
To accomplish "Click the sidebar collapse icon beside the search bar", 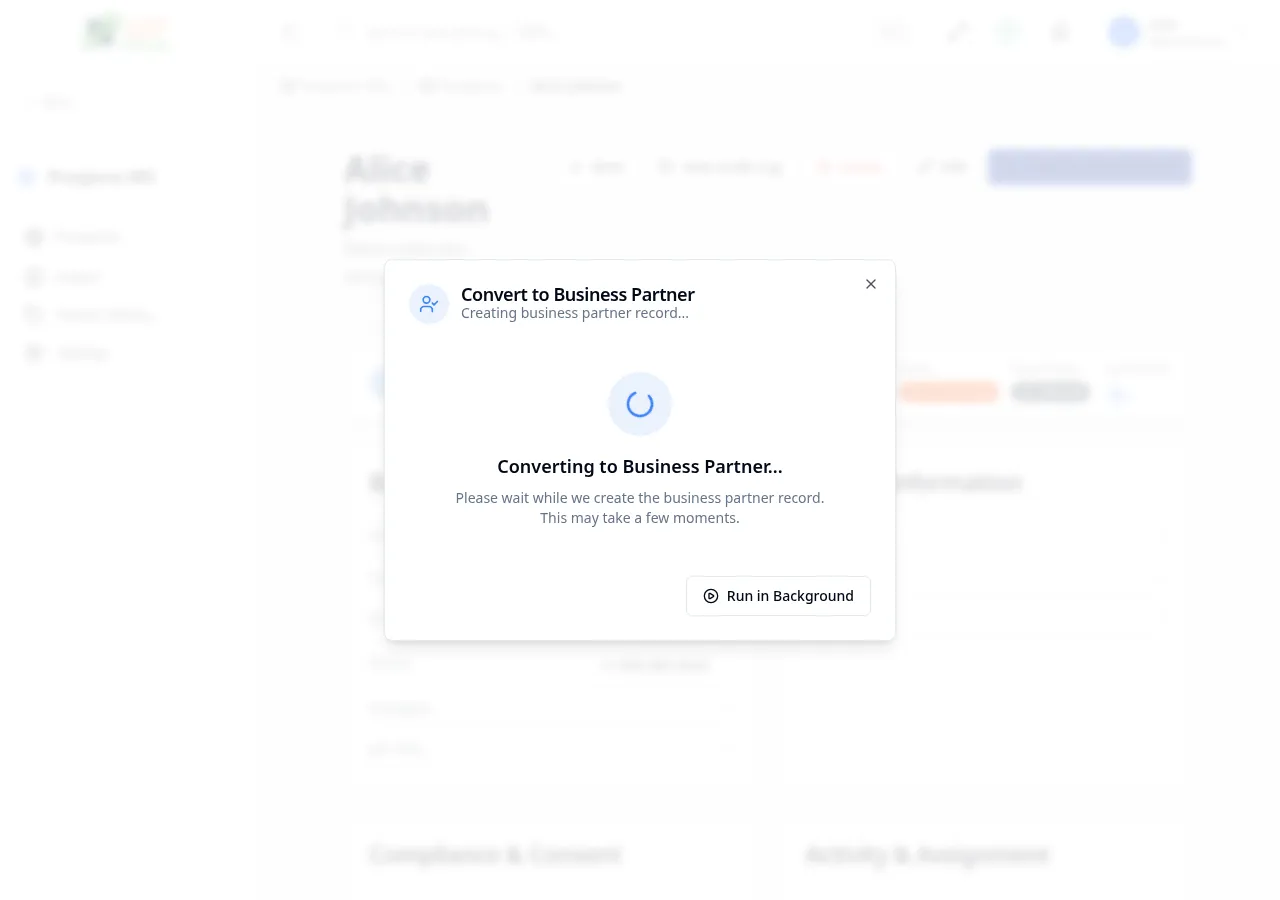I will (289, 32).
